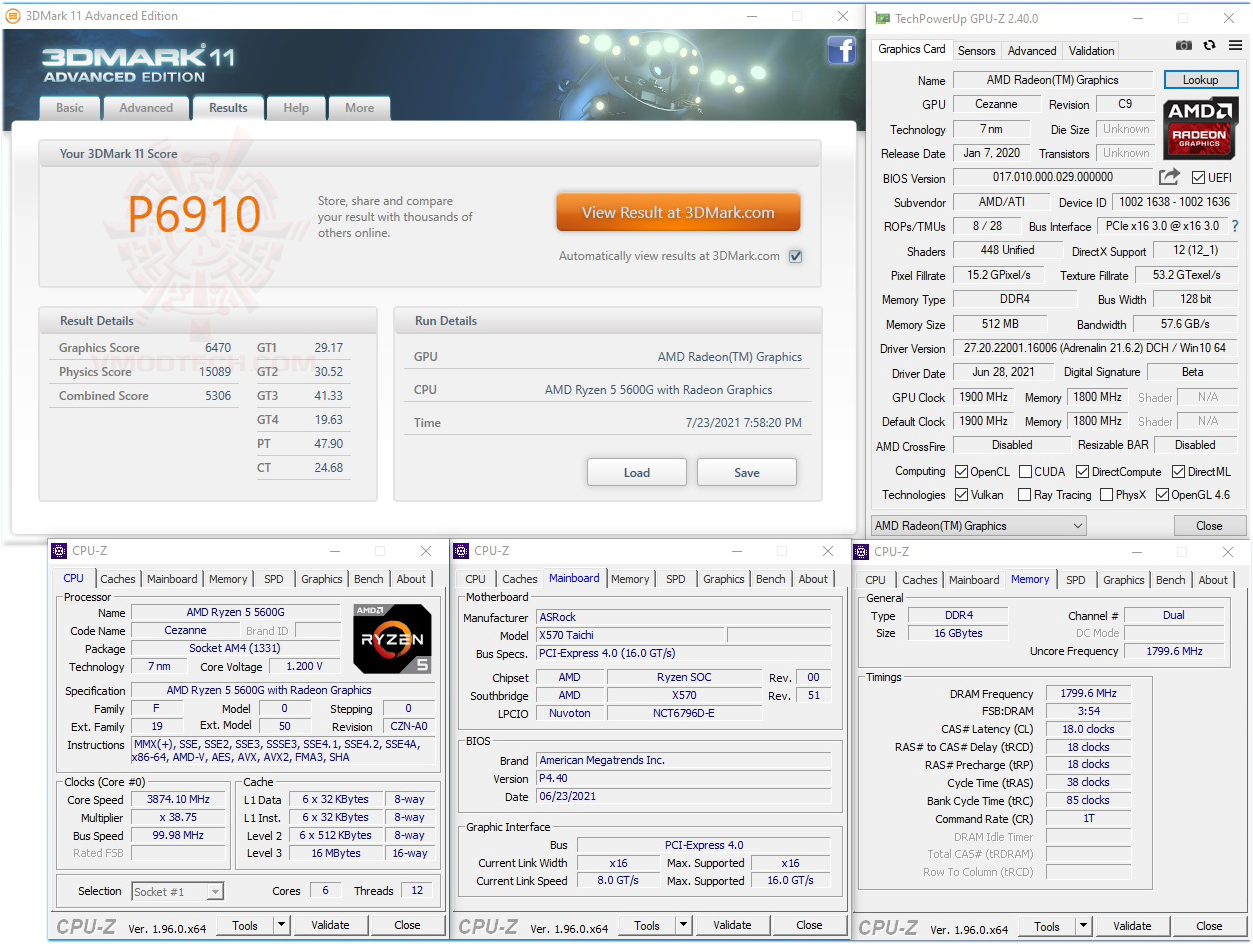1253x944 pixels.
Task: Click the P6910 score text
Action: tap(194, 214)
